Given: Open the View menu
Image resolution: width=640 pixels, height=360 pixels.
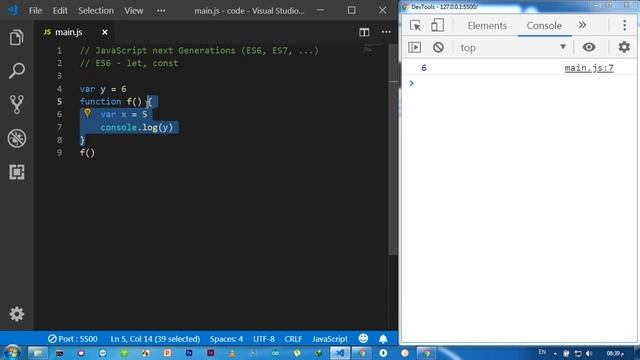Looking at the screenshot, I should point(133,10).
